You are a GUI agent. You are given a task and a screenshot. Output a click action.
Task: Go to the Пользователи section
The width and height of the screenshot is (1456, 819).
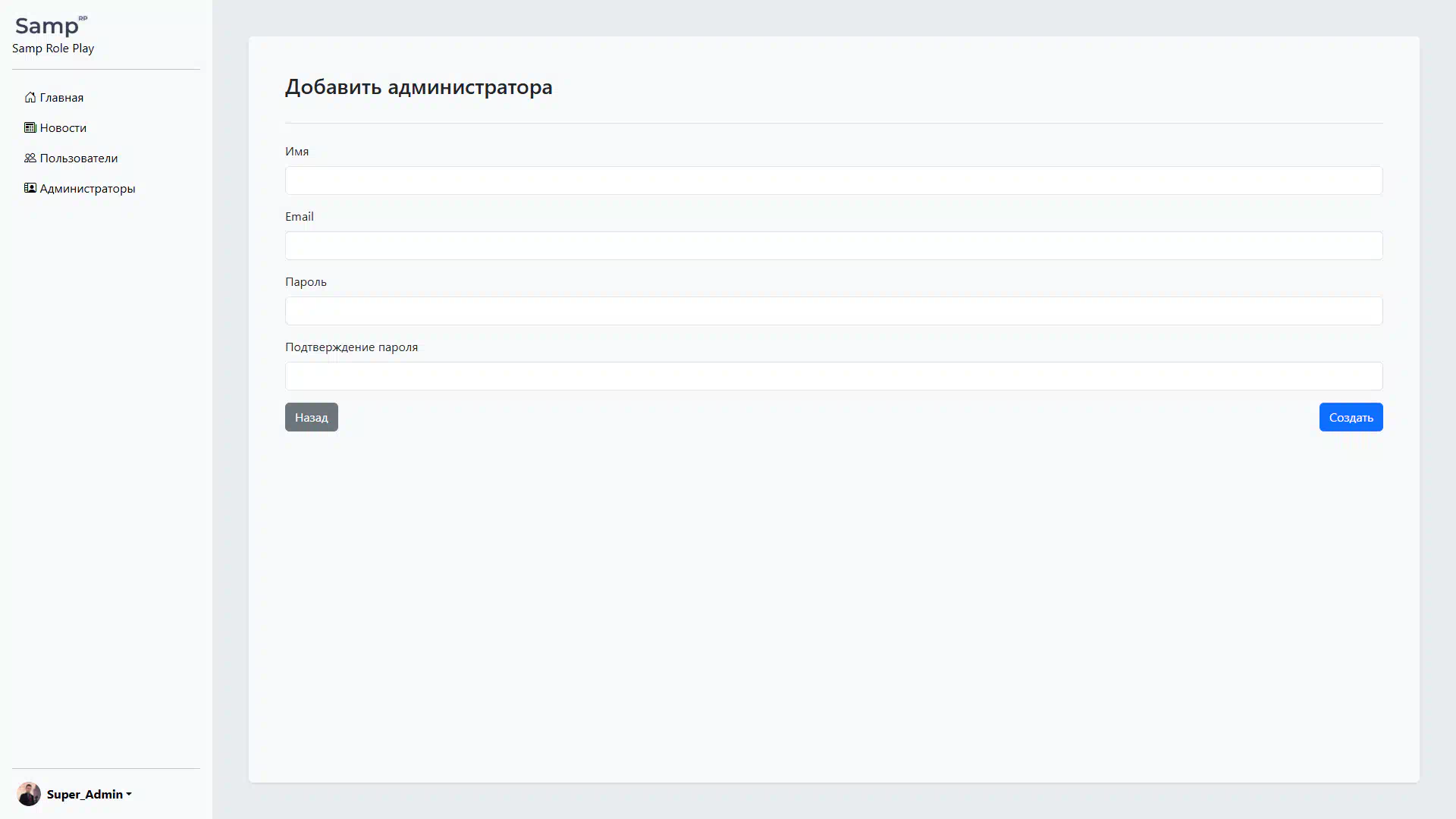[x=79, y=158]
